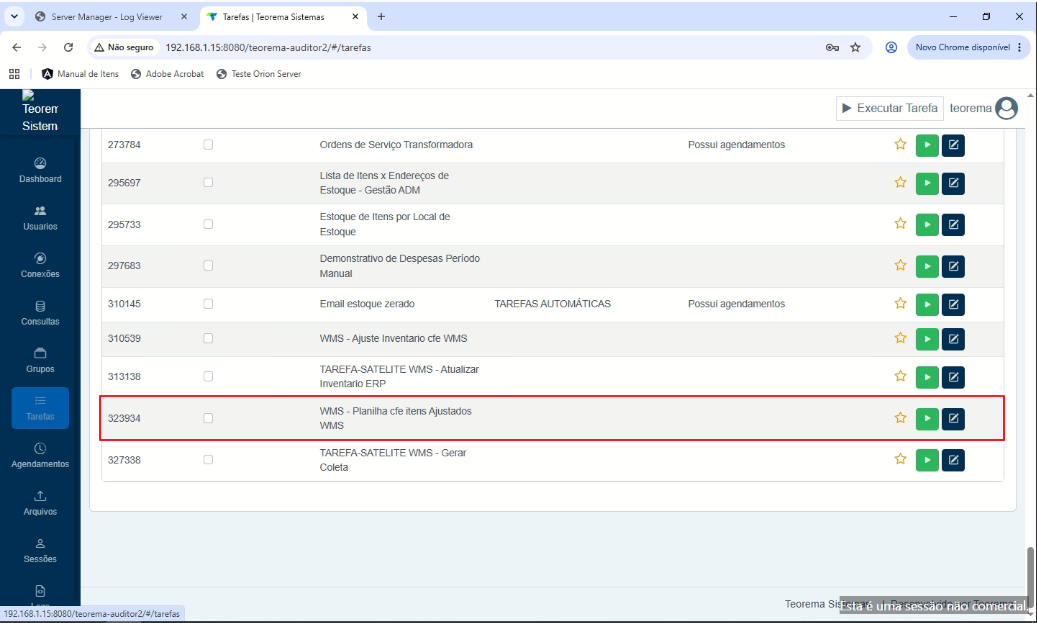Viewport: 1037px width, 623px height.
Task: Open Arquivos in the sidebar
Action: pyautogui.click(x=40, y=503)
